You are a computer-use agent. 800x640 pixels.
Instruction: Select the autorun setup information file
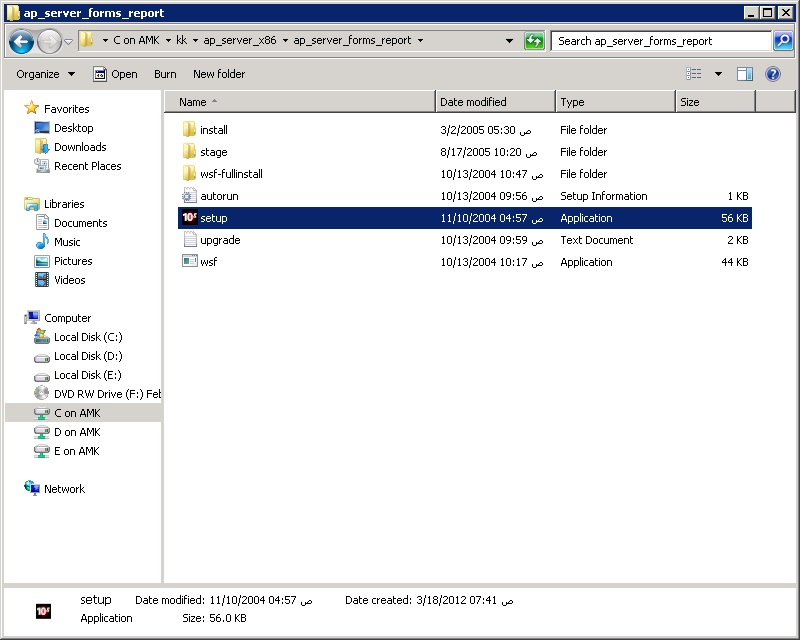coord(218,196)
